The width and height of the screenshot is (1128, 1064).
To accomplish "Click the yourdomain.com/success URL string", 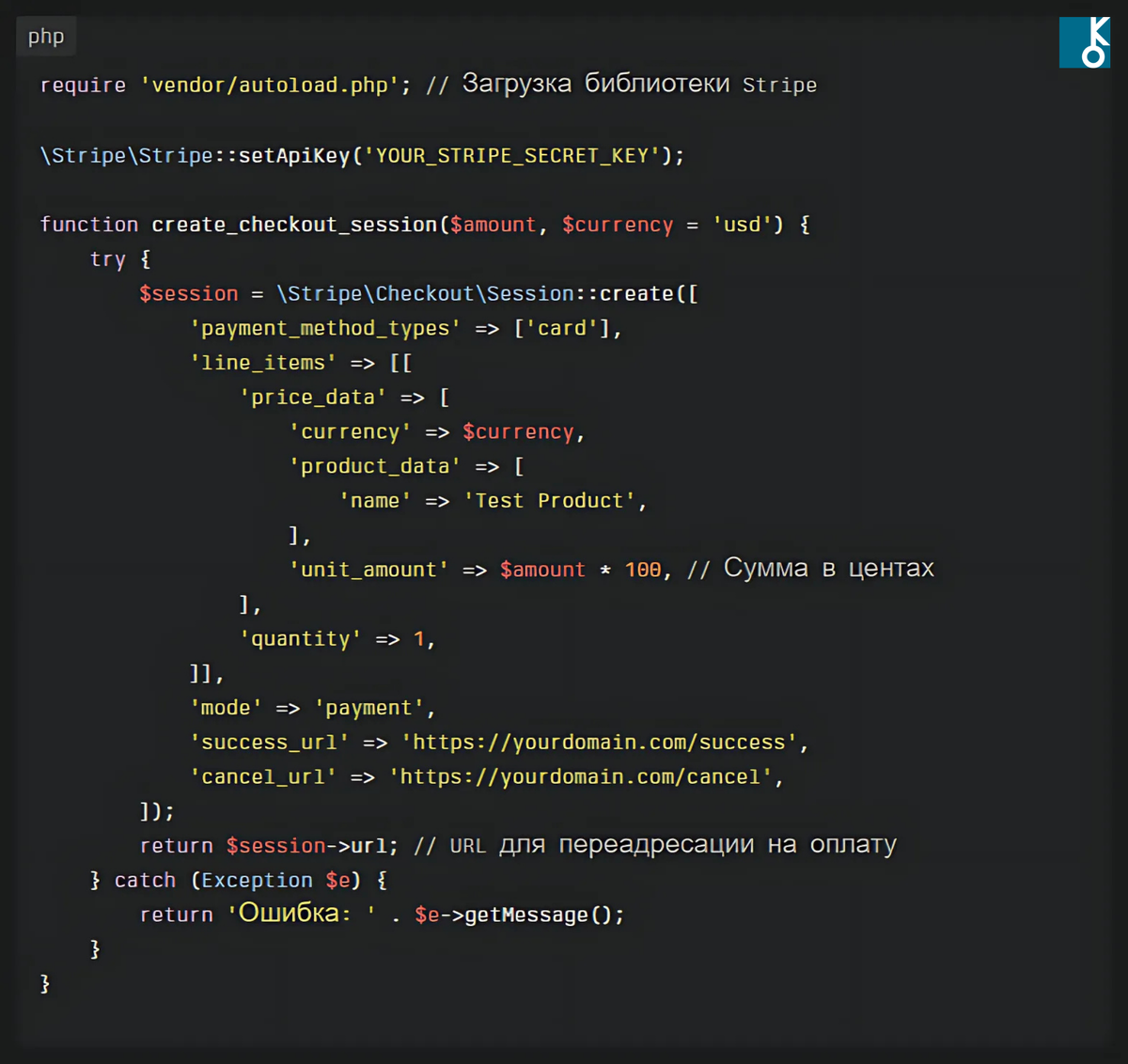I will click(x=599, y=743).
